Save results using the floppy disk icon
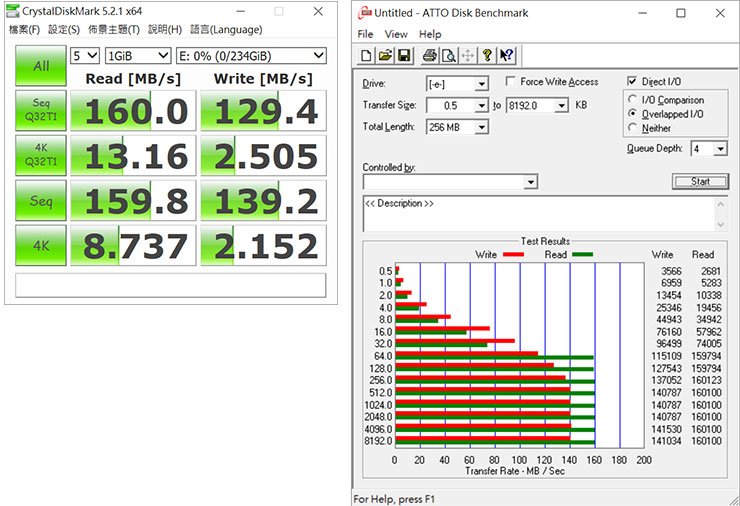Image resolution: width=740 pixels, height=506 pixels. (403, 55)
